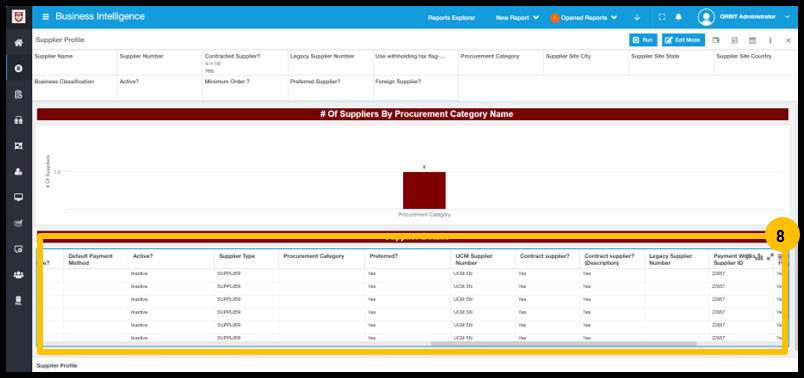Image resolution: width=804 pixels, height=378 pixels.
Task: Go to Home in the sidebar
Action: point(18,43)
